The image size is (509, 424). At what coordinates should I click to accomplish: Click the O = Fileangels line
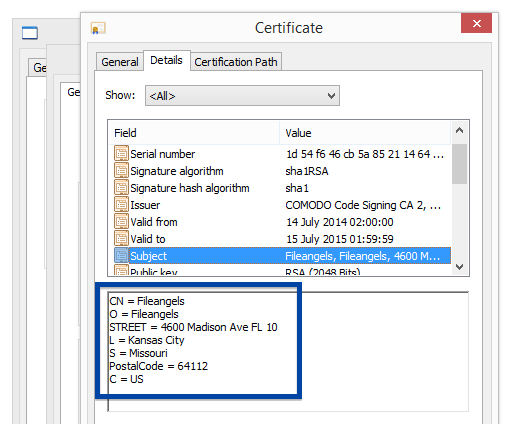coord(144,314)
